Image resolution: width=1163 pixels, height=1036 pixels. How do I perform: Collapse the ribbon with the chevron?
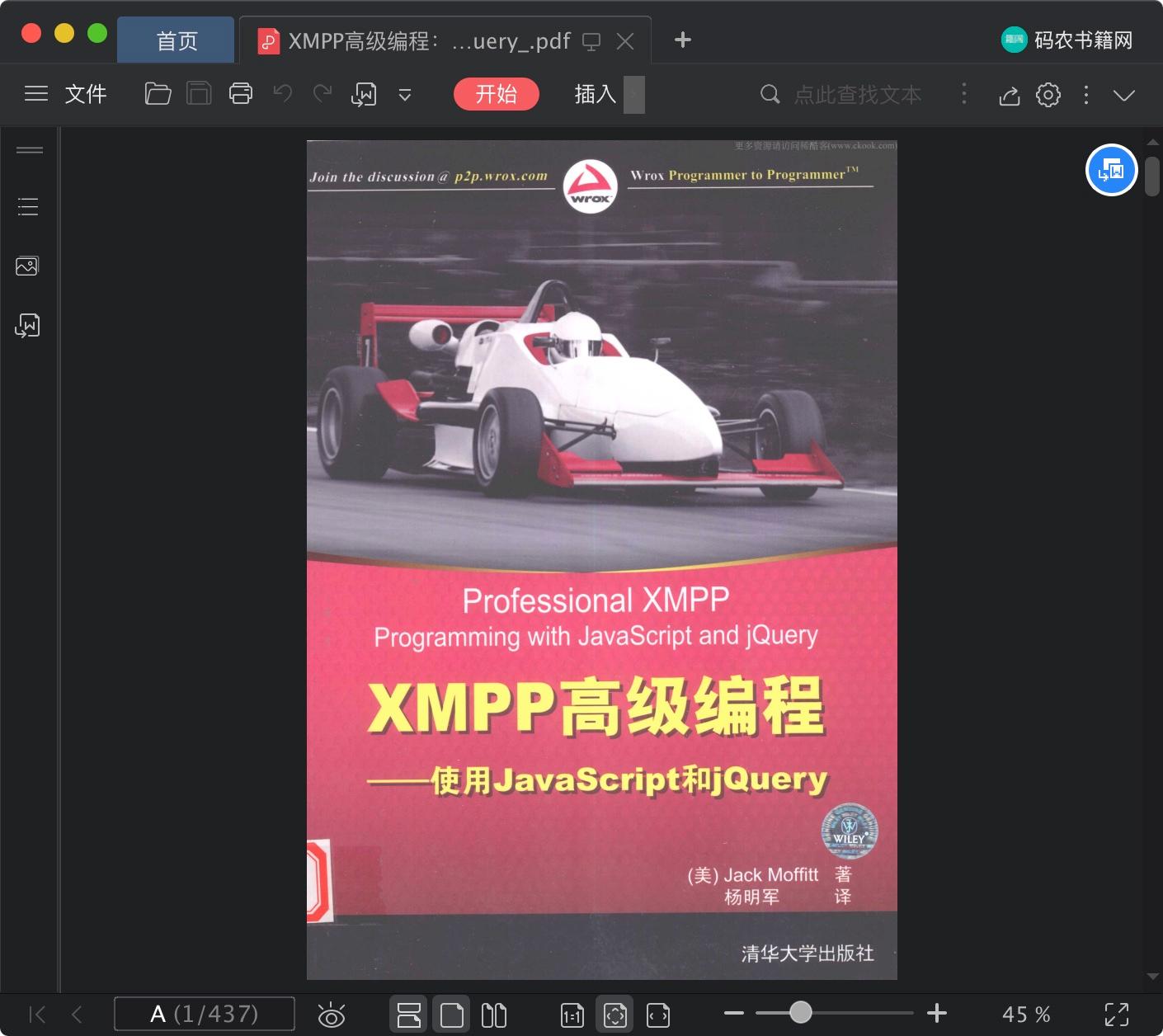coord(1124,95)
